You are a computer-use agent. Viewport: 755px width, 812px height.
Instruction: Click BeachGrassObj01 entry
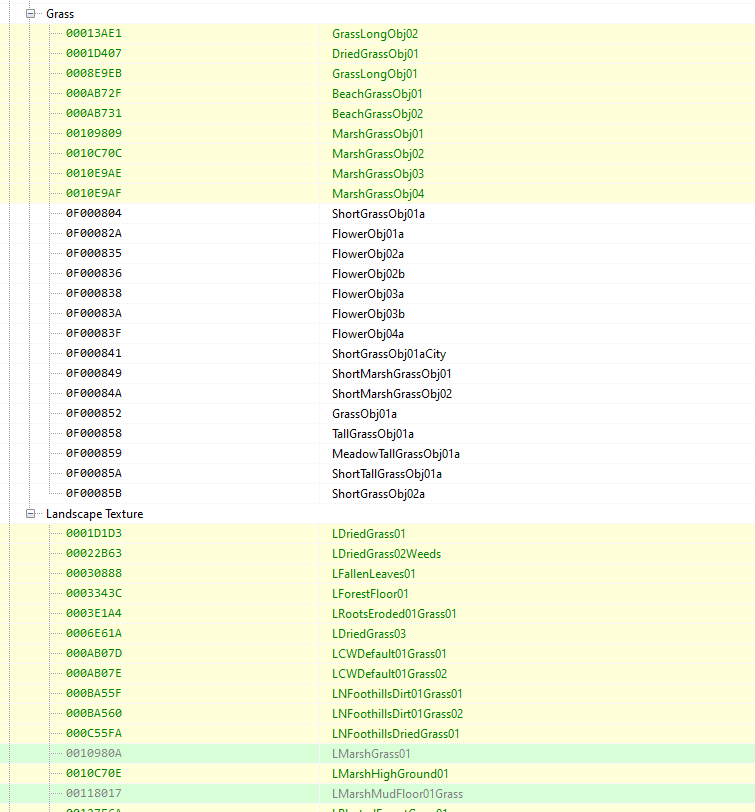click(x=377, y=94)
